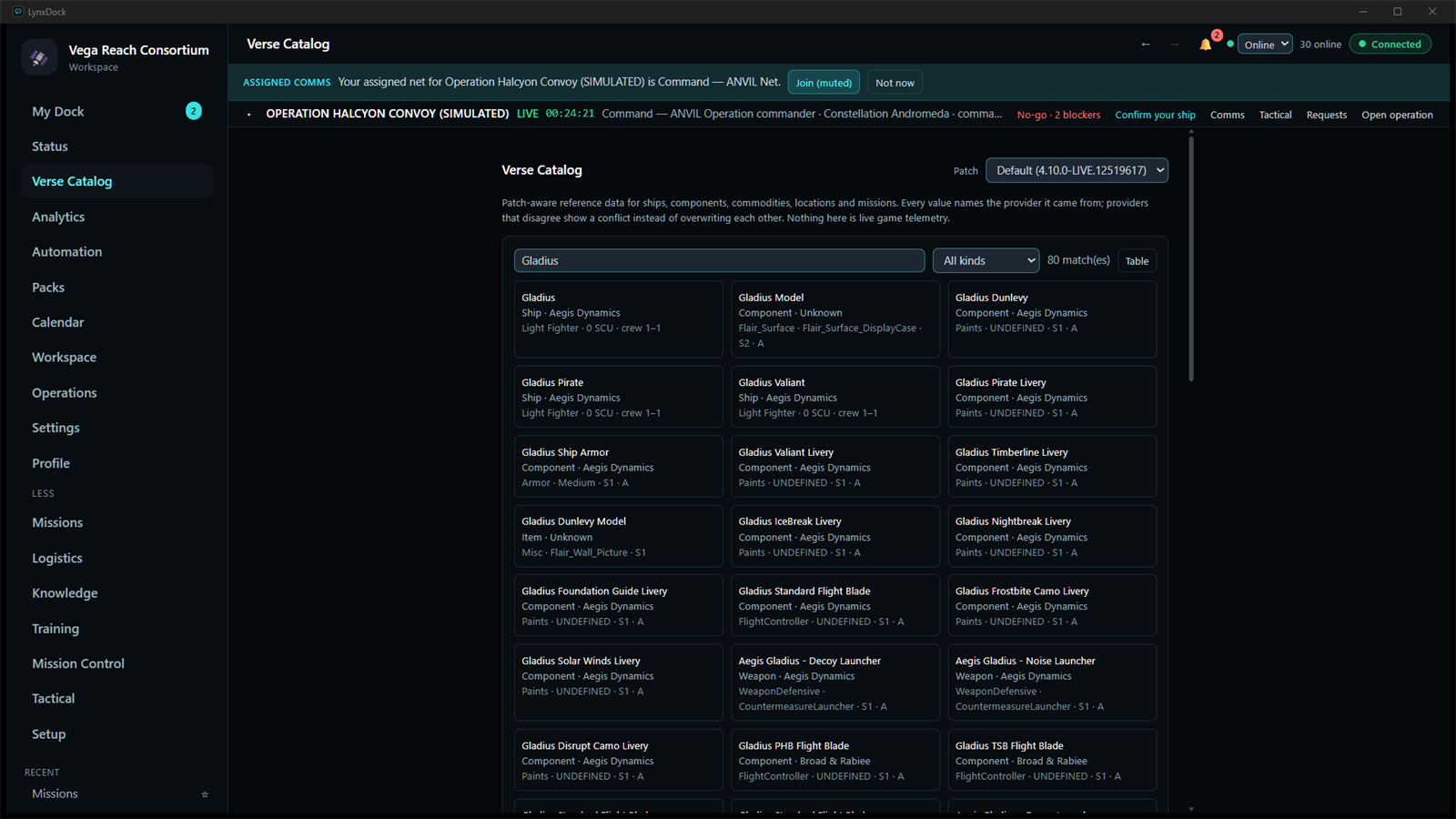This screenshot has height=819, width=1456.
Task: Open the Requests operation tab
Action: click(1326, 115)
